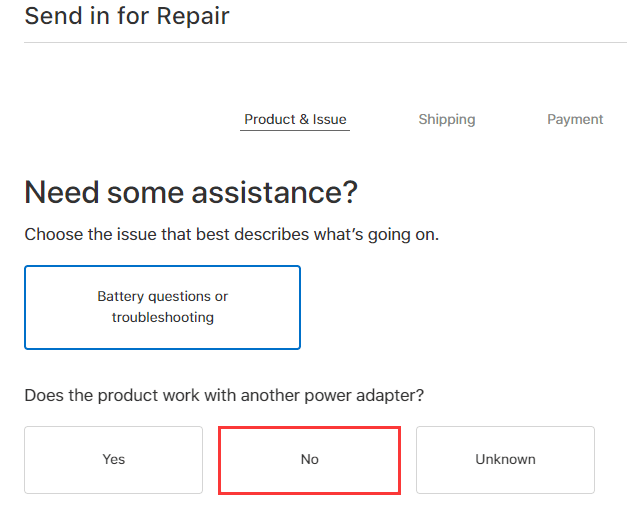Viewport: 627px width, 524px height.
Task: Click the Need some assistance? heading
Action: [191, 192]
